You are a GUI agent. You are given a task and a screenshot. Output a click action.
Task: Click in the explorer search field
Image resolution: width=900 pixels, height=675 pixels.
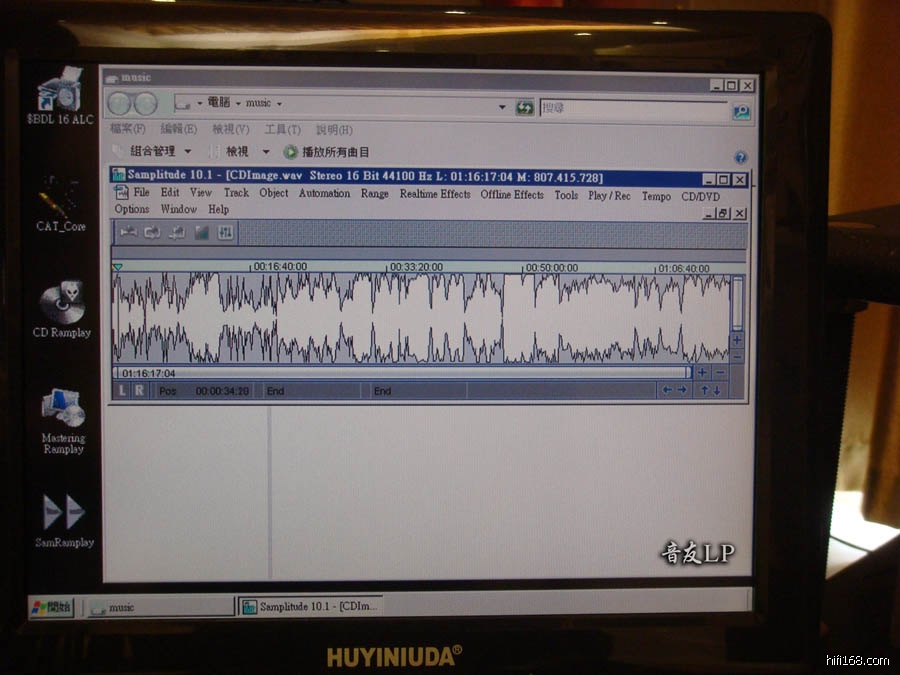click(x=630, y=108)
